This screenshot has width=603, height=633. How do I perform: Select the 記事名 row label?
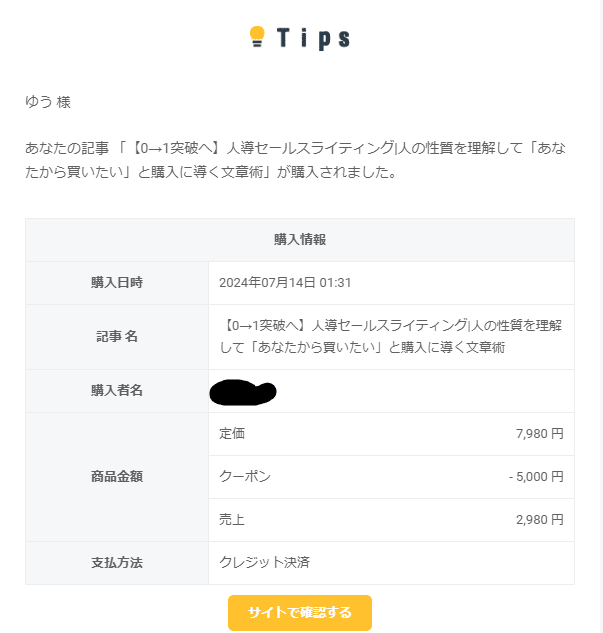click(117, 336)
